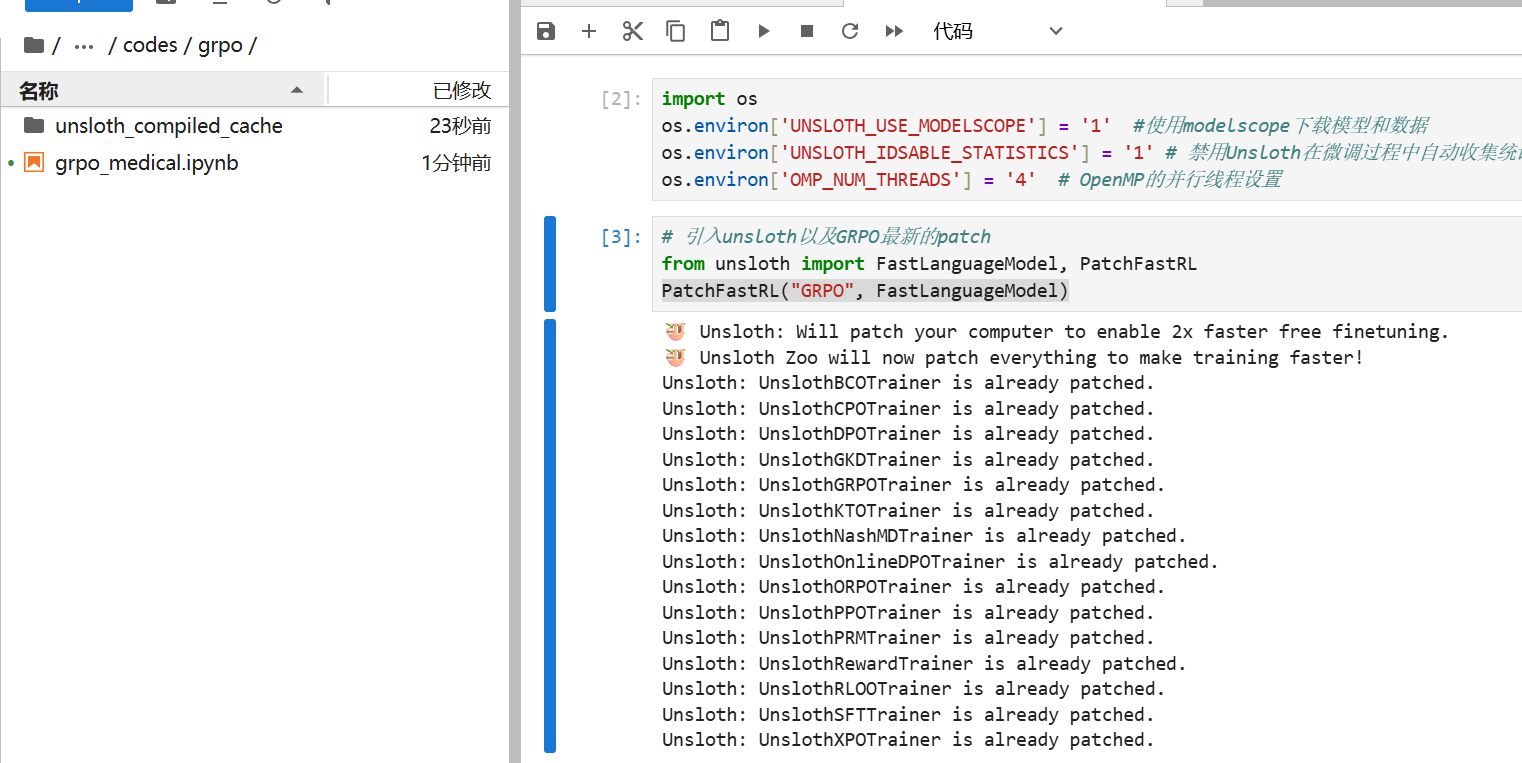Click output line UnslothDPOTrainer is already patched
Screen dimensions: 1522x763
coord(908,434)
